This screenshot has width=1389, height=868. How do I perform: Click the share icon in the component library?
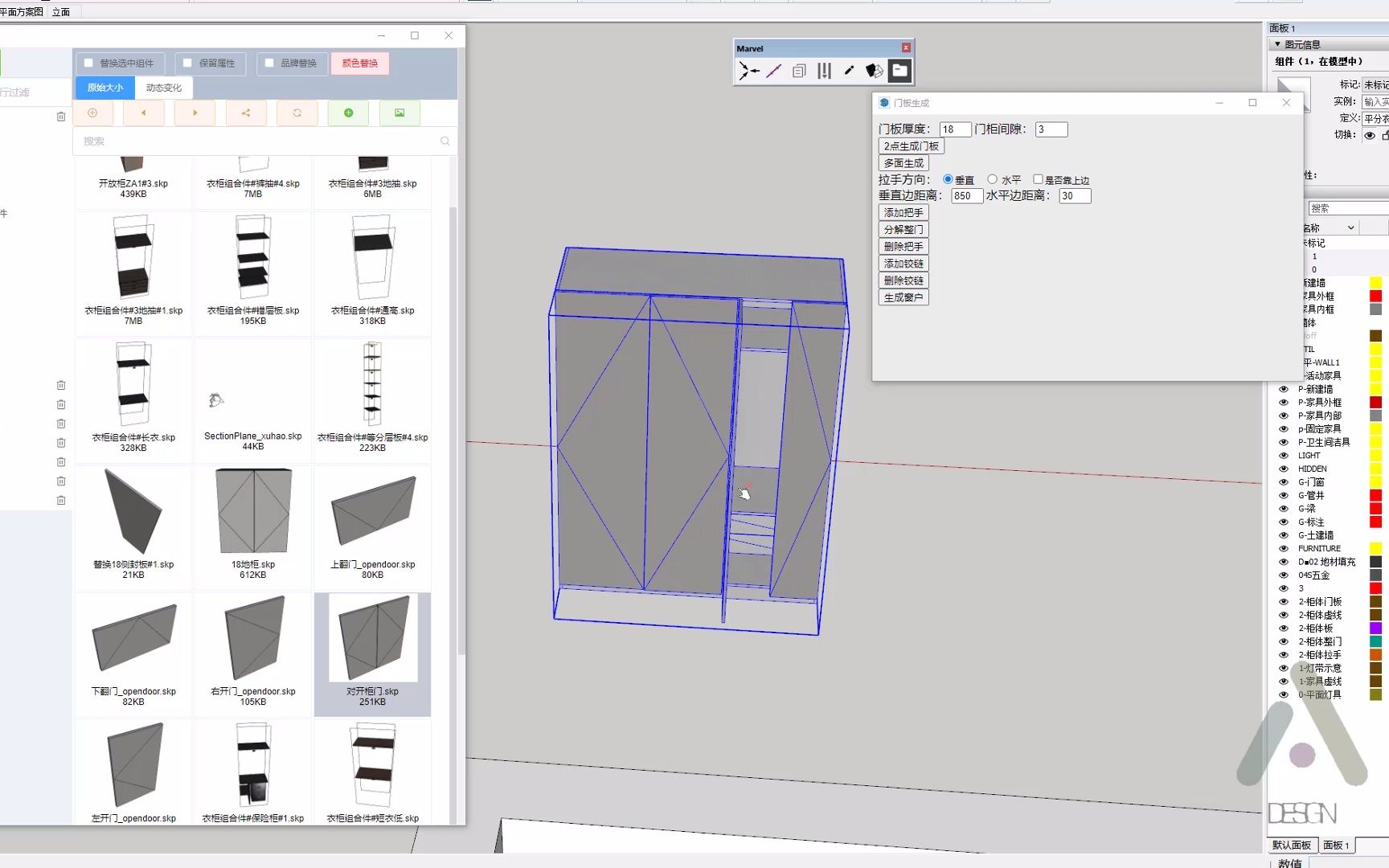click(246, 113)
